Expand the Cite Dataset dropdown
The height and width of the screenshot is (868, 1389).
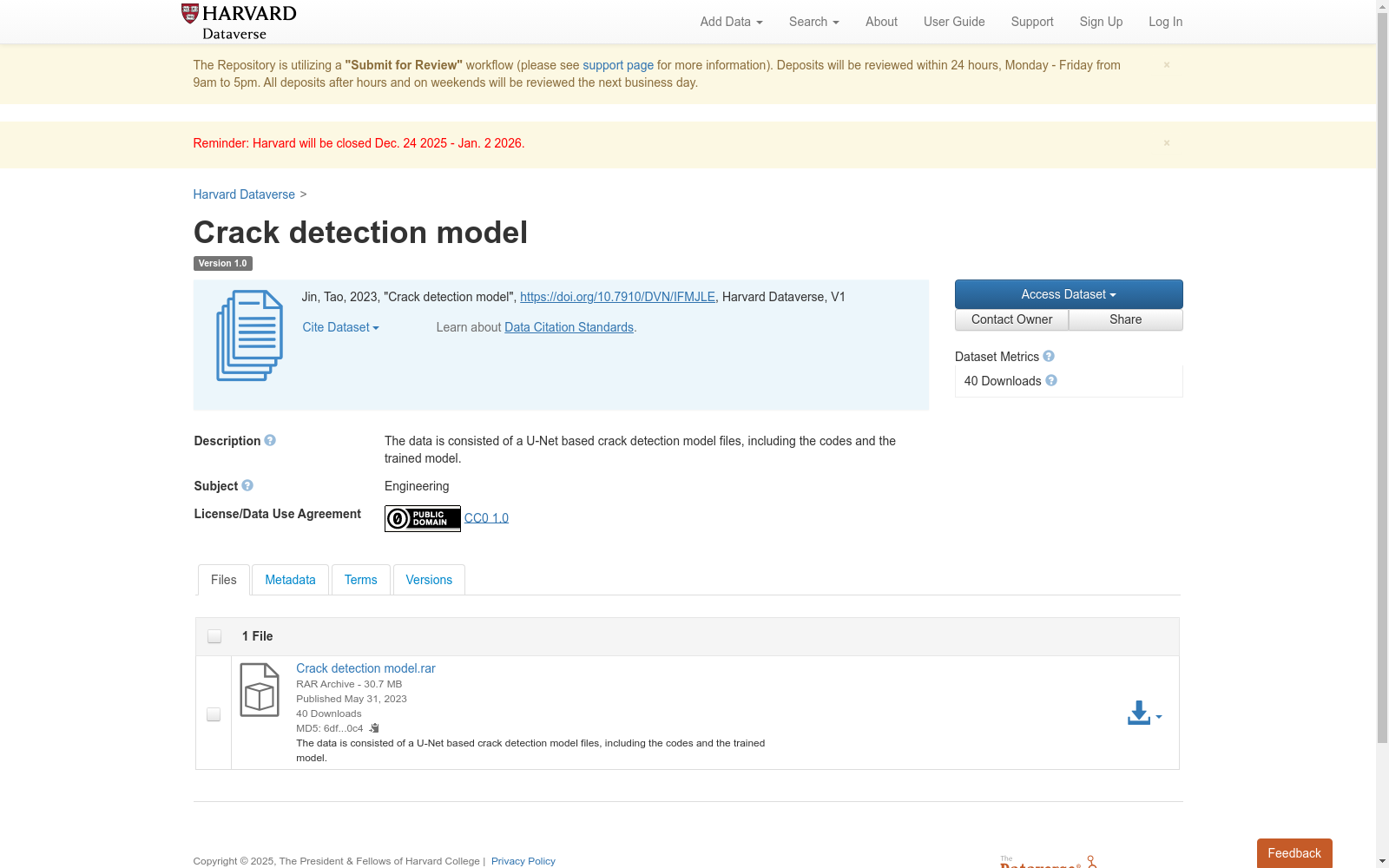340,327
